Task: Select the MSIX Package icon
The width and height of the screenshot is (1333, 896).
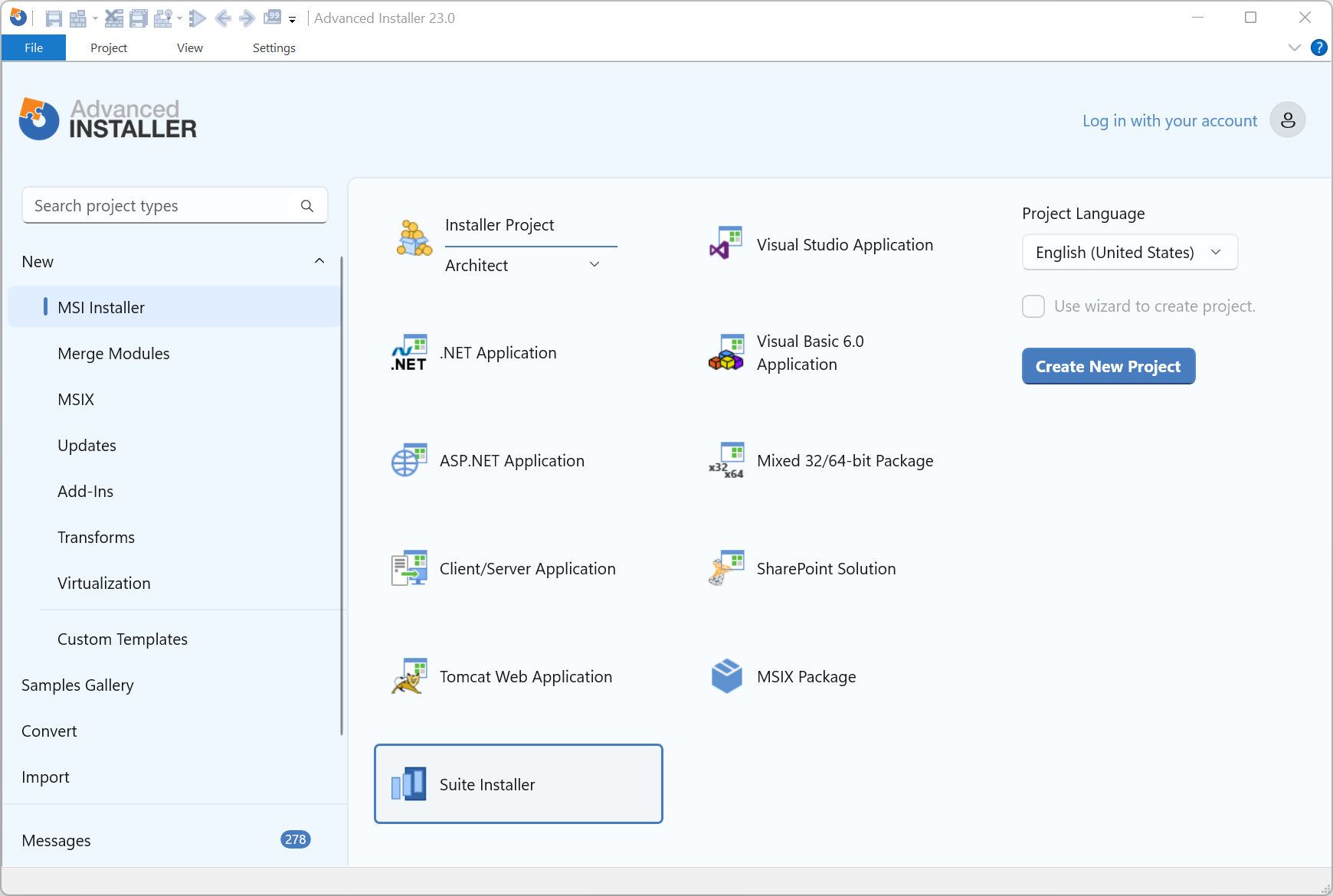Action: point(726,676)
